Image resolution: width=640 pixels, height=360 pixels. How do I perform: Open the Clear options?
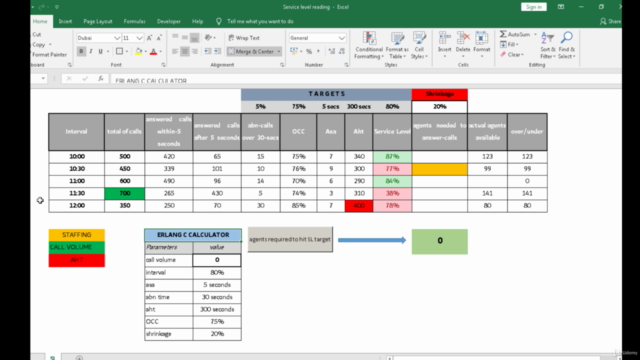click(512, 55)
